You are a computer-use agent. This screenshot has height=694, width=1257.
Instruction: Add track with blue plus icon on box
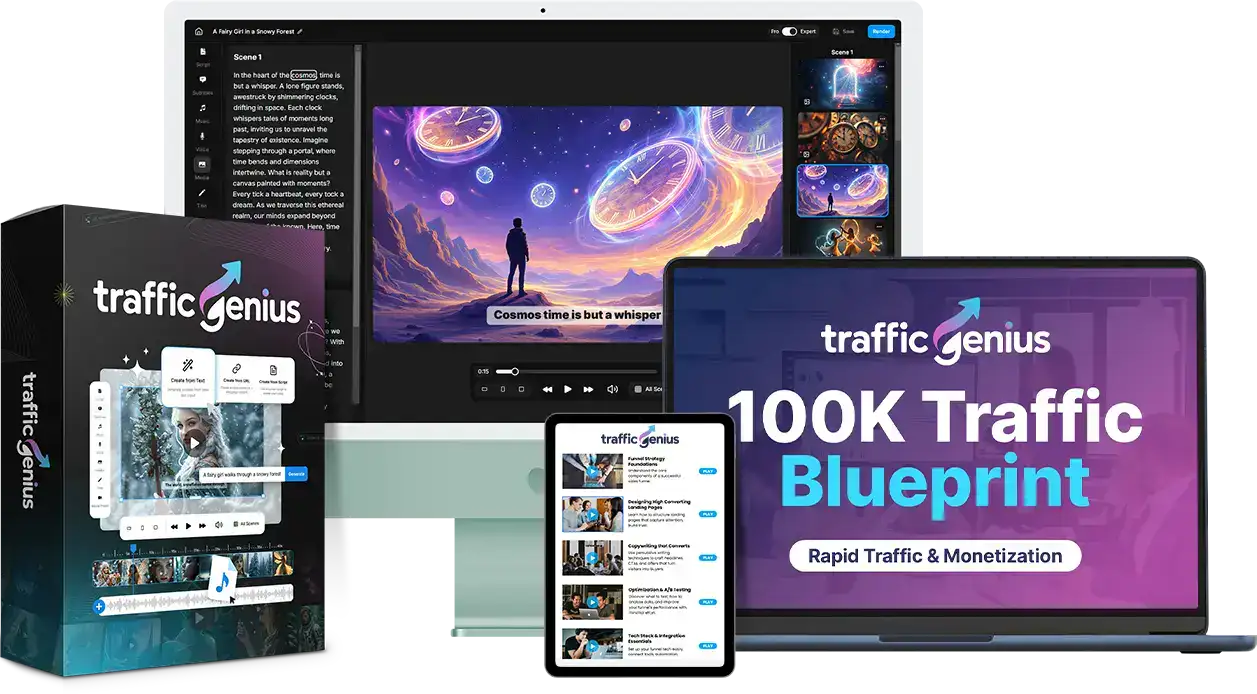click(99, 606)
